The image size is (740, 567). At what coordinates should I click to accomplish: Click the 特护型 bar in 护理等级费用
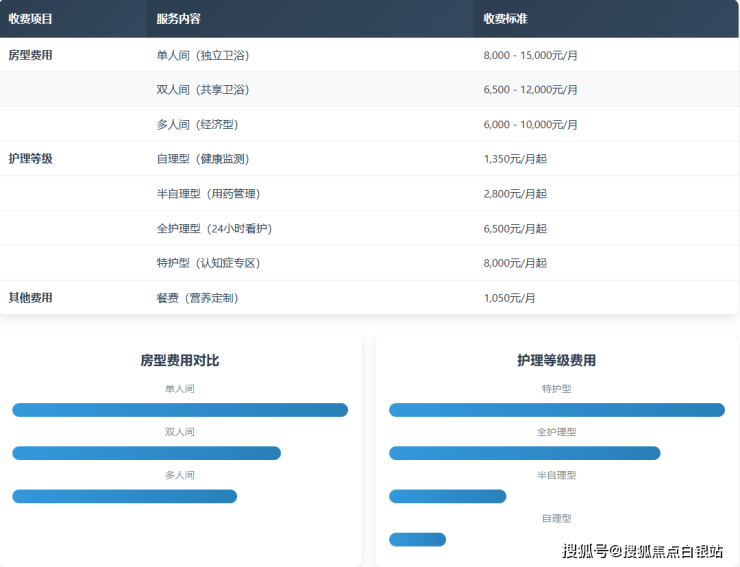pos(556,410)
